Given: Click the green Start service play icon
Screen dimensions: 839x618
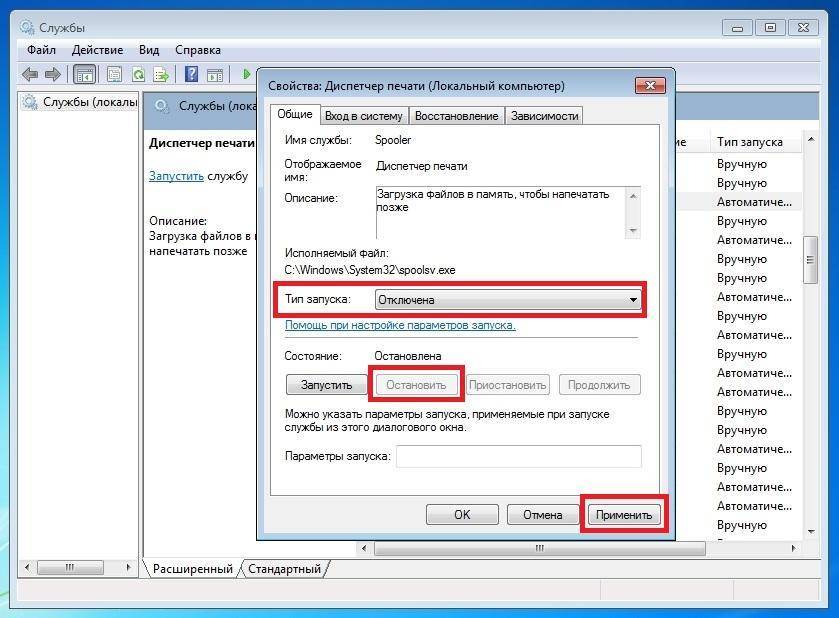Looking at the screenshot, I should [x=246, y=74].
